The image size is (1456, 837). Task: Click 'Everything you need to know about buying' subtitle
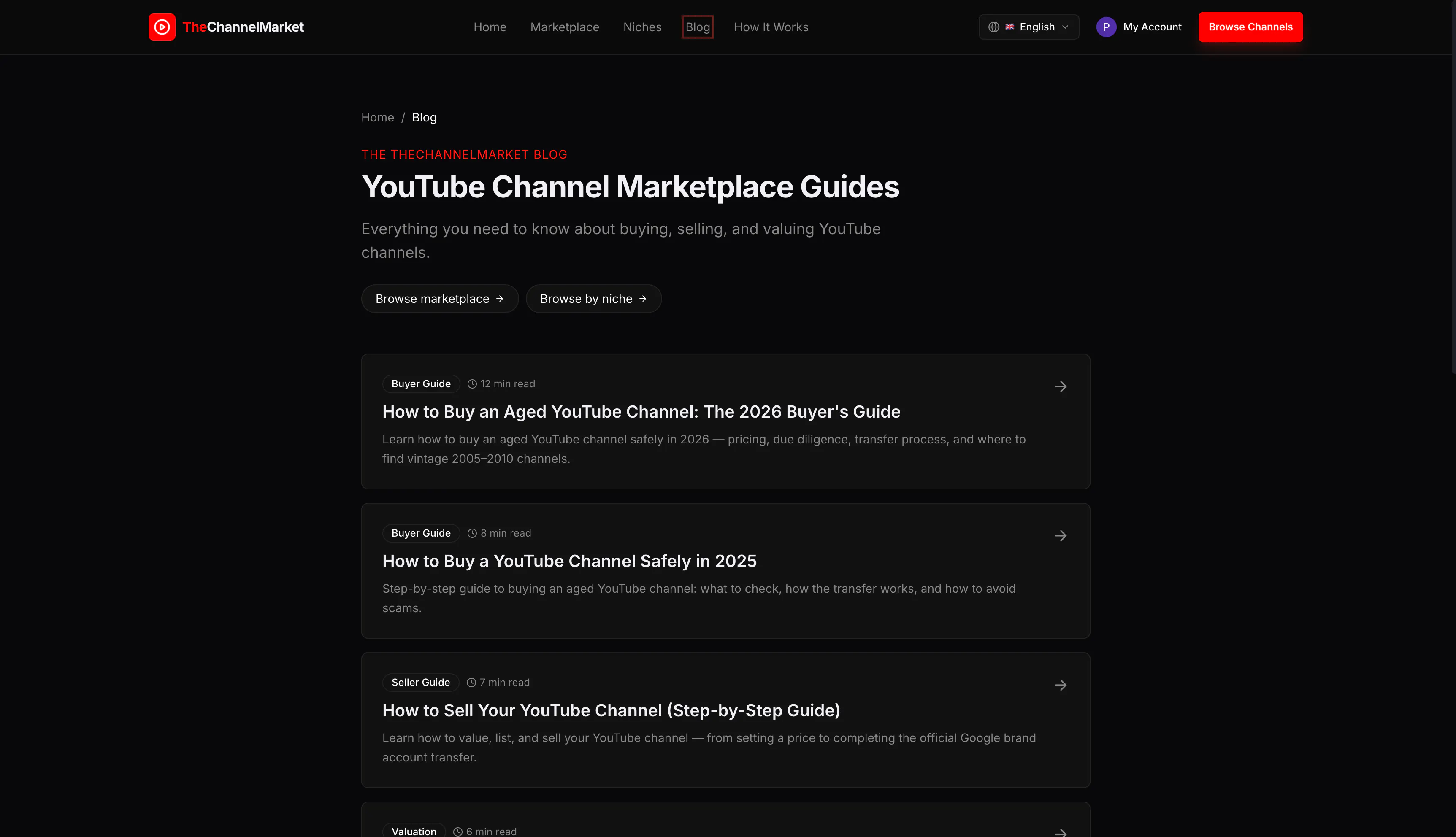[621, 241]
